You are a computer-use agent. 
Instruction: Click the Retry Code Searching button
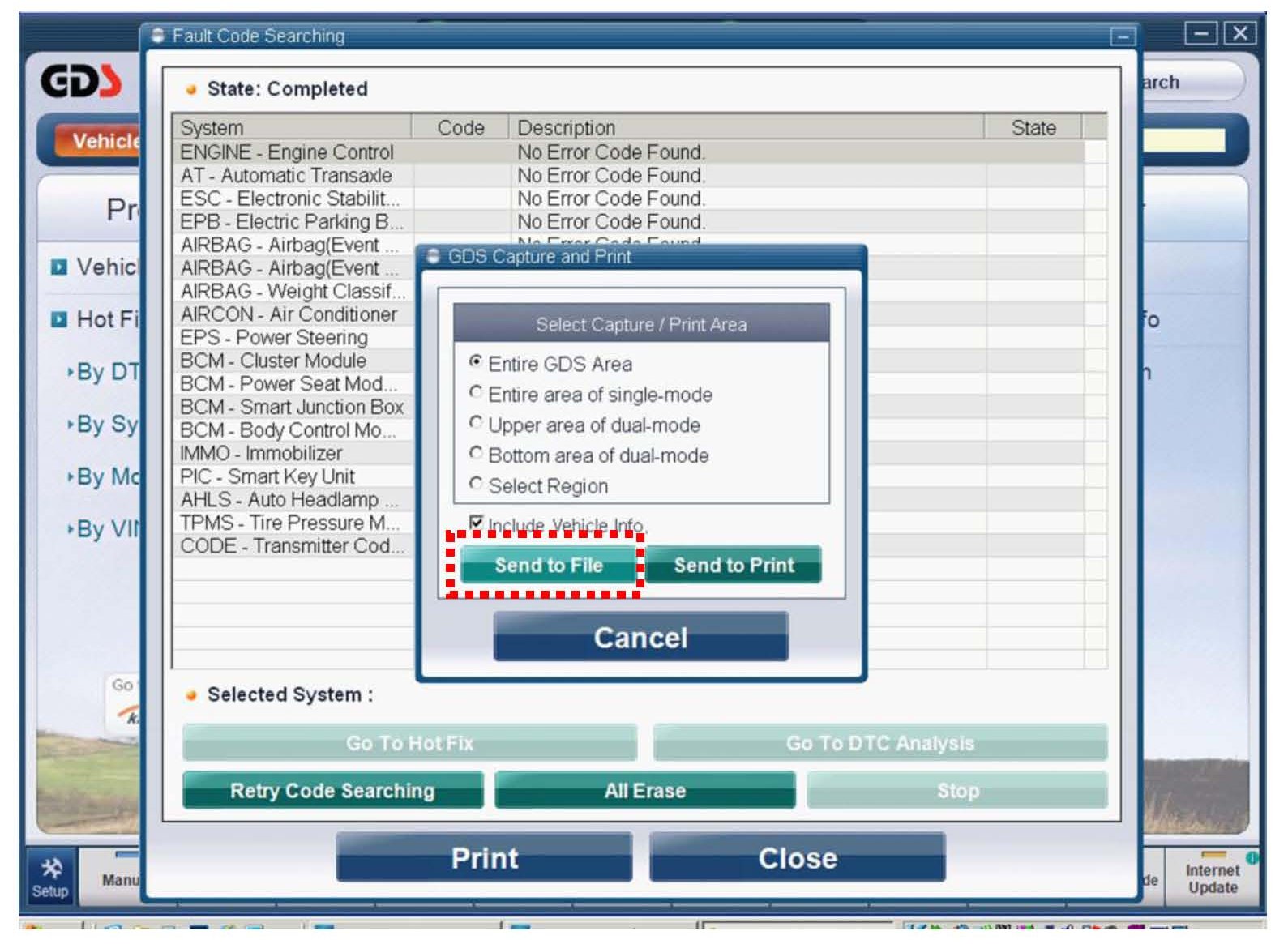[x=332, y=791]
